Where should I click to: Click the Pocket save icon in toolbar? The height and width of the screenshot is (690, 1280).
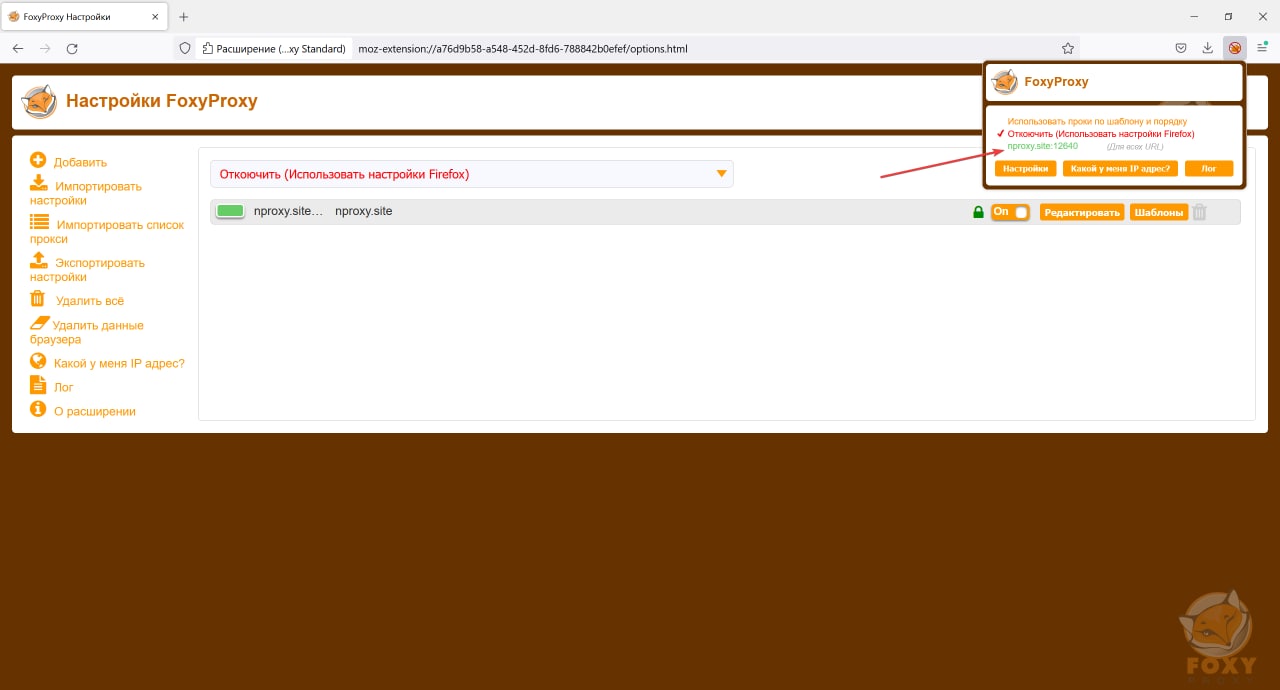[1181, 48]
